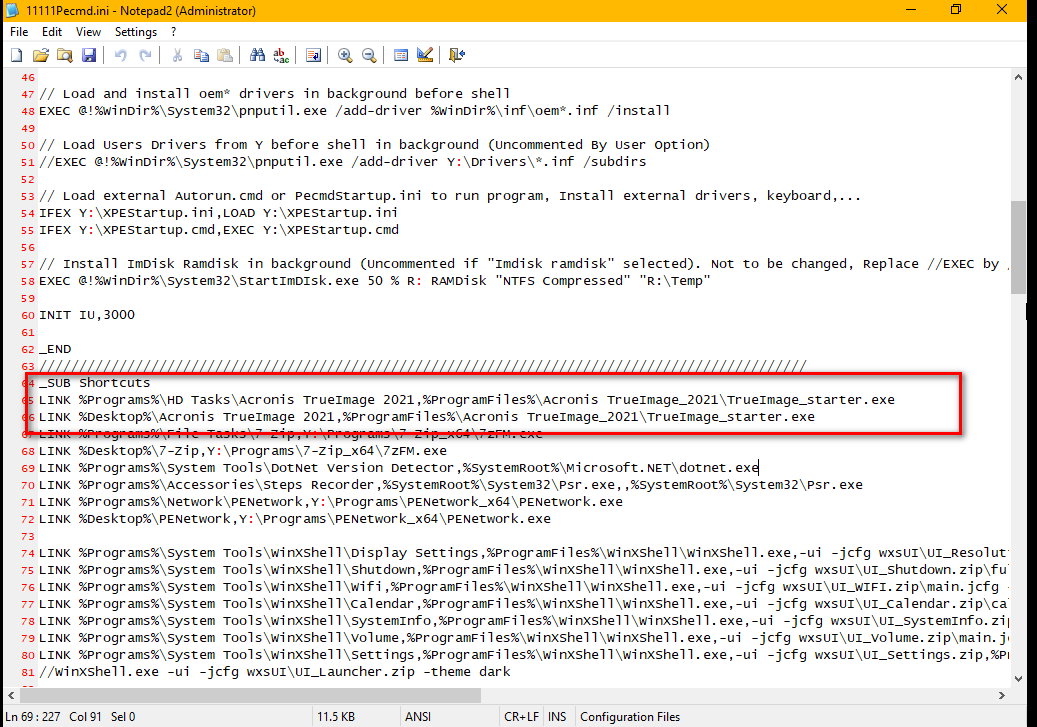Click the WinXShell Shutdown LINK line
This screenshot has height=727, width=1037.
[524, 570]
